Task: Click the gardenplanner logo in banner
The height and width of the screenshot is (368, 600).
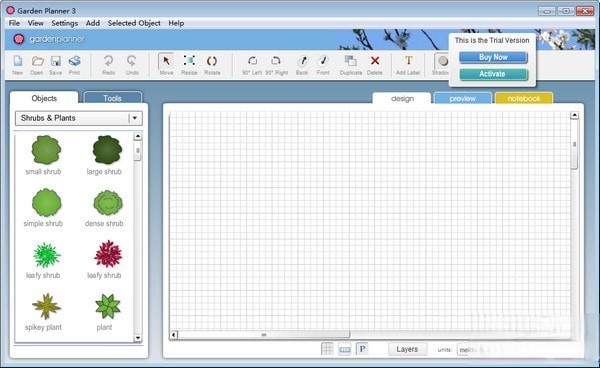Action: (49, 39)
